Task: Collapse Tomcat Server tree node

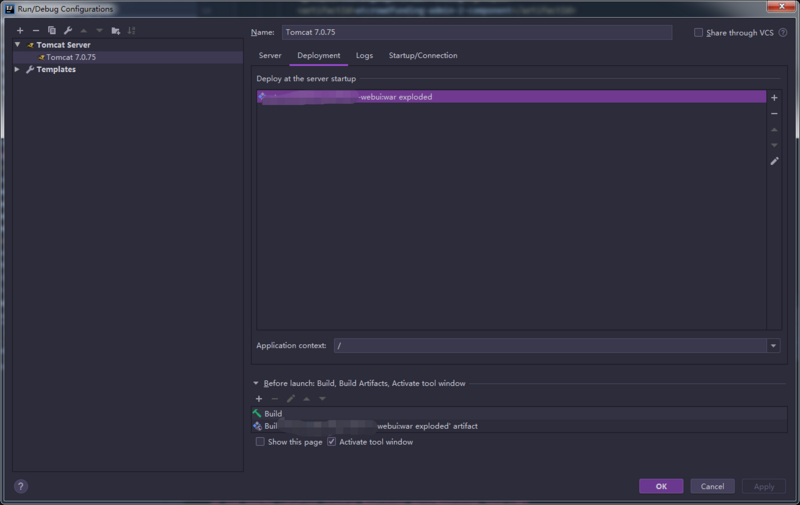Action: 17,45
